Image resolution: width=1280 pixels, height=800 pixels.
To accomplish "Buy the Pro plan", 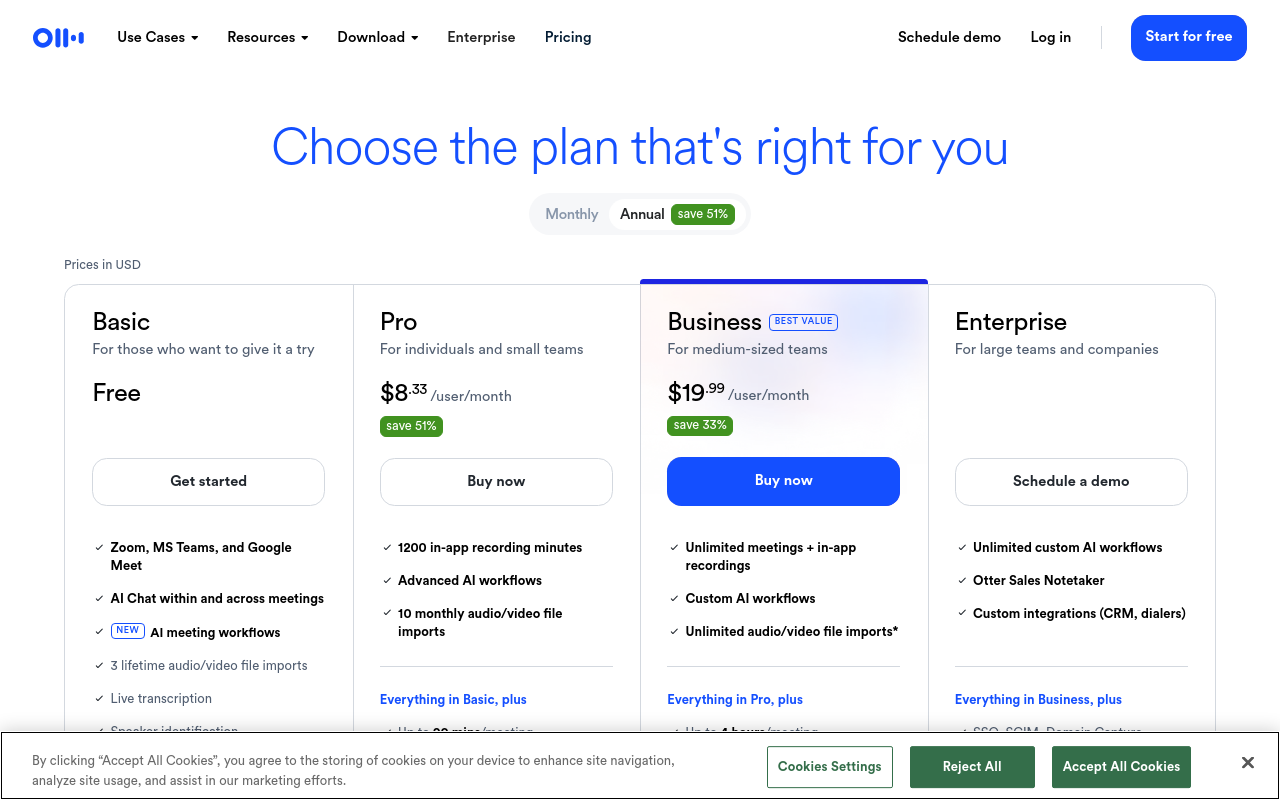I will pos(496,481).
